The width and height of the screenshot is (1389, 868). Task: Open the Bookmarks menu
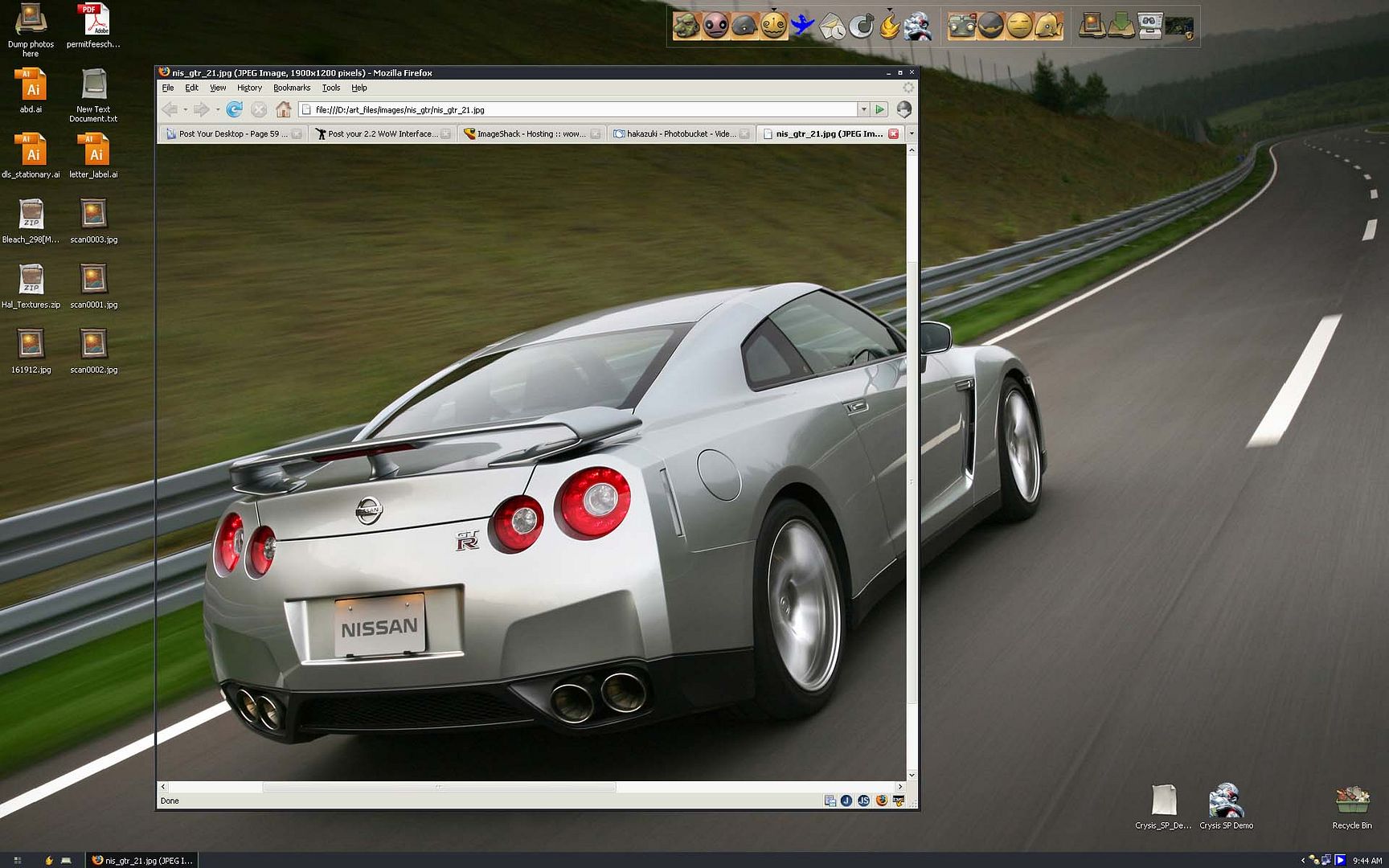[292, 88]
